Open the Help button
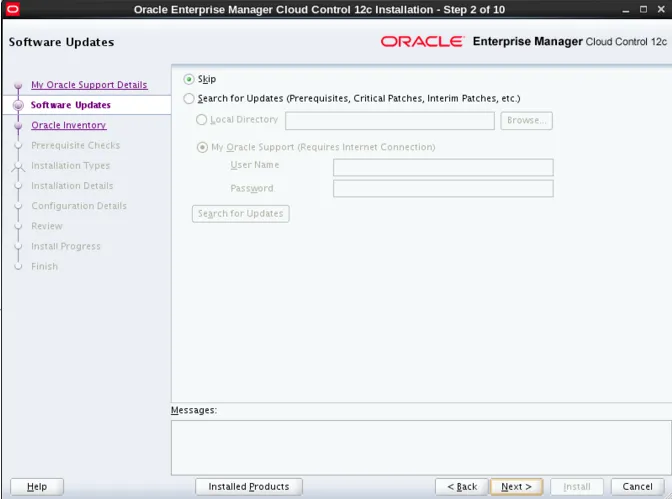672x499 pixels. 37,487
